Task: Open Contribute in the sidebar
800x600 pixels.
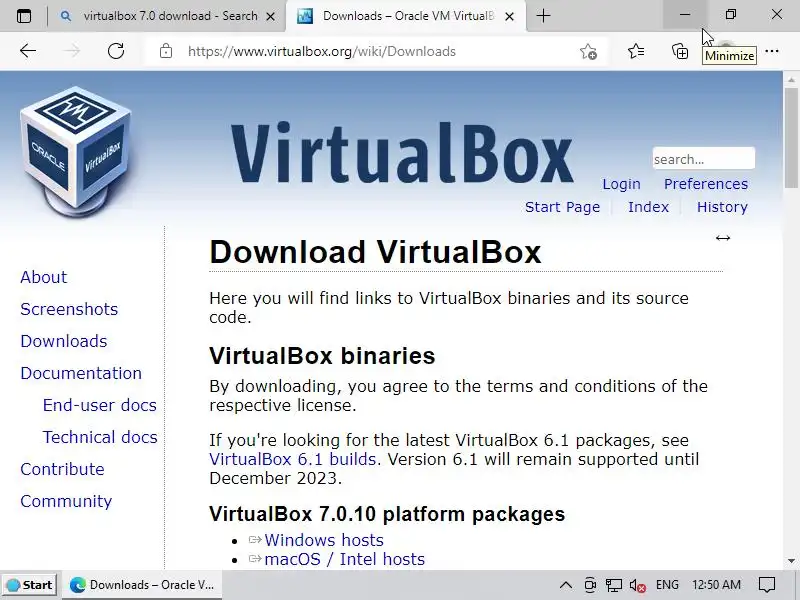Action: 62,469
